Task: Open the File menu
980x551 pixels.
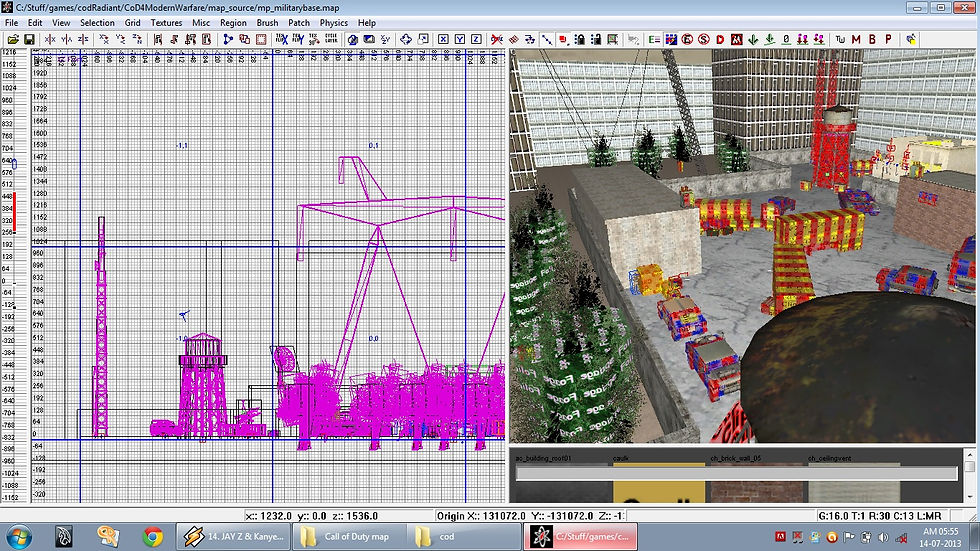Action: pos(11,22)
